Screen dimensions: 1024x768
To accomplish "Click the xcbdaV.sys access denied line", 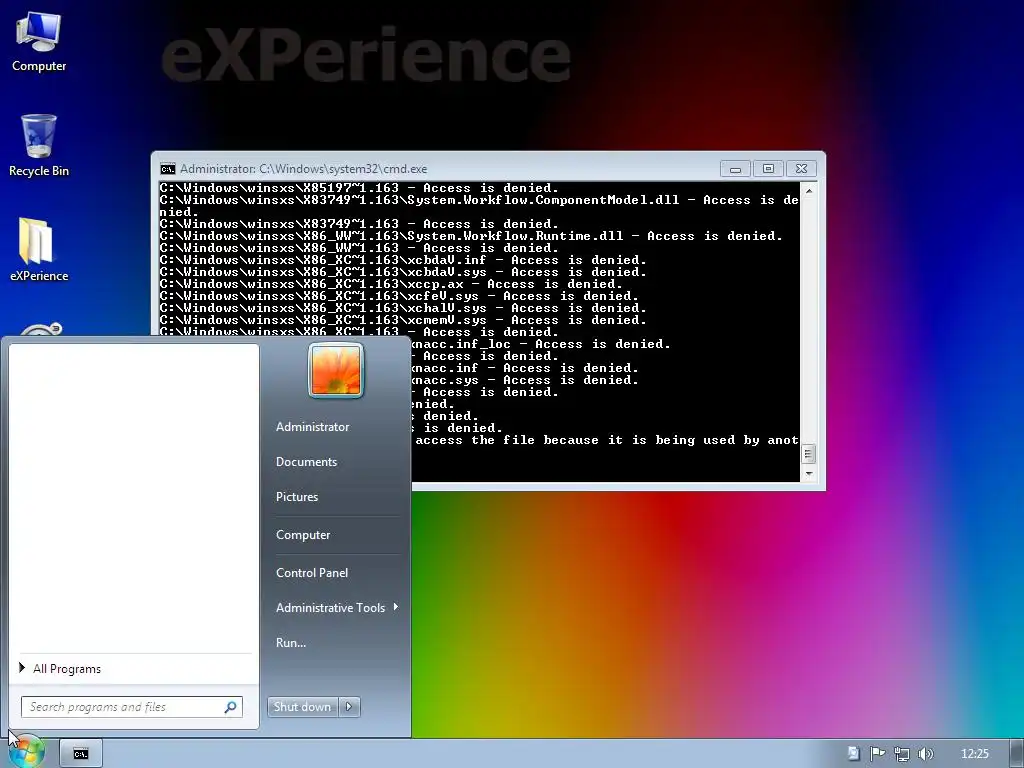I will [403, 272].
